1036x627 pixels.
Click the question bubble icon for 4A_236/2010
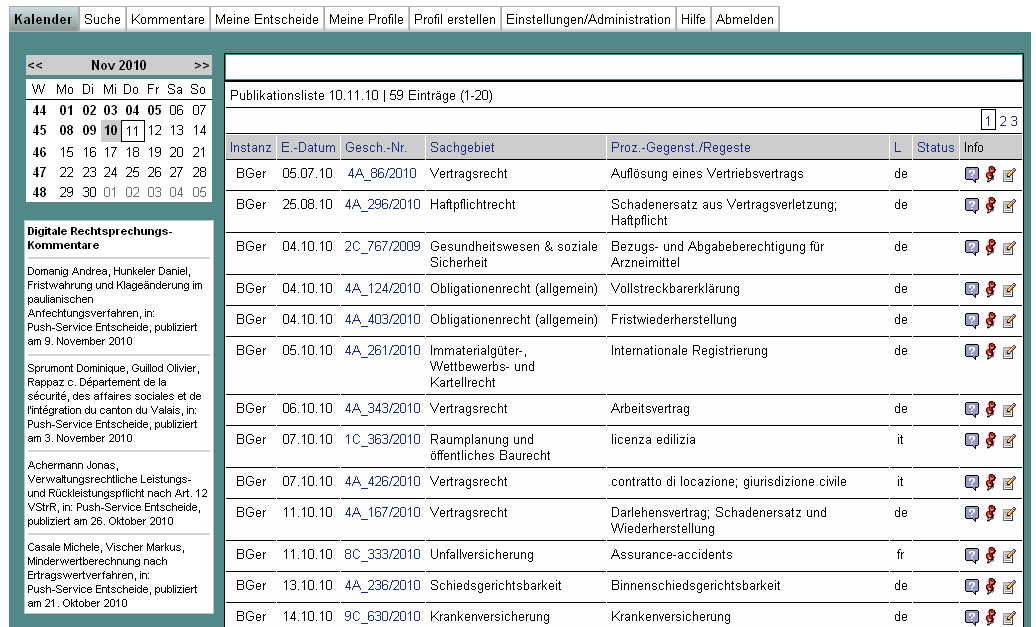[971, 586]
